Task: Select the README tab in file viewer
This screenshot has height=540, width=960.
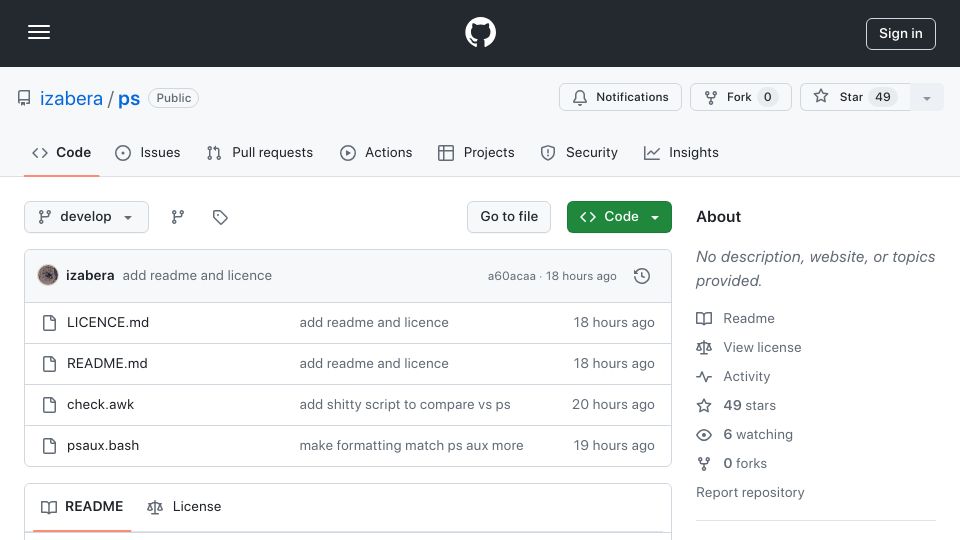Action: pyautogui.click(x=82, y=507)
